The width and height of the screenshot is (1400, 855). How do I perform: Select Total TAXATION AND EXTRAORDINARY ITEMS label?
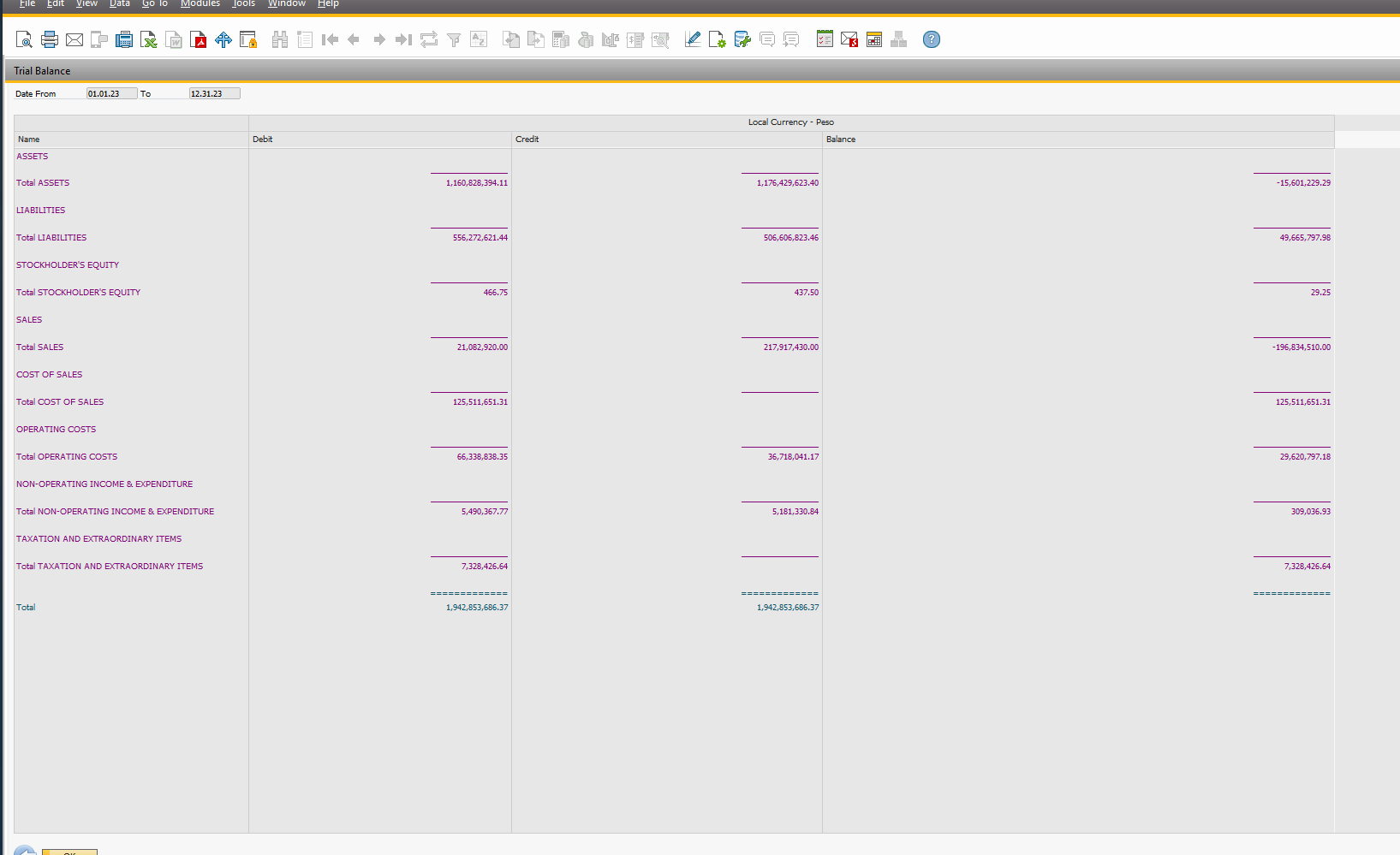point(110,567)
